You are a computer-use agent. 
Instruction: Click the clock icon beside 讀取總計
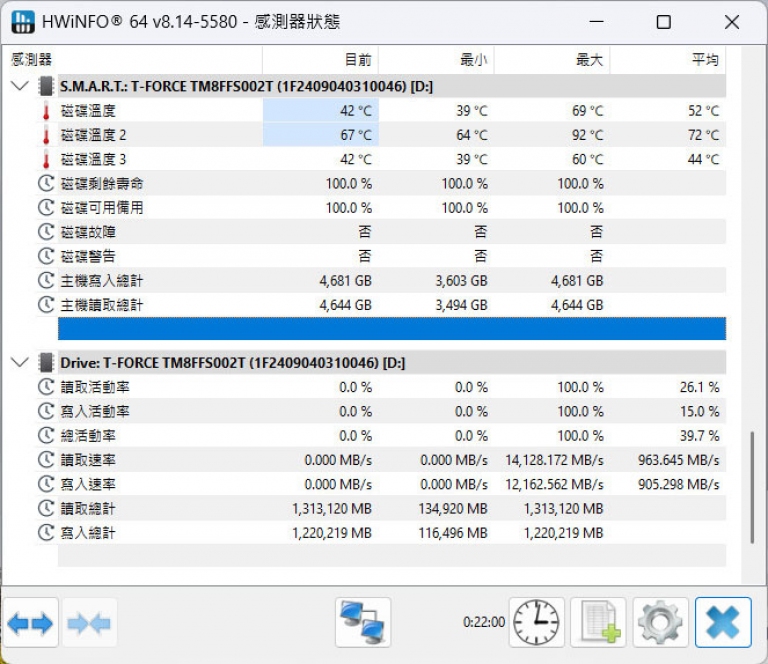click(x=46, y=508)
